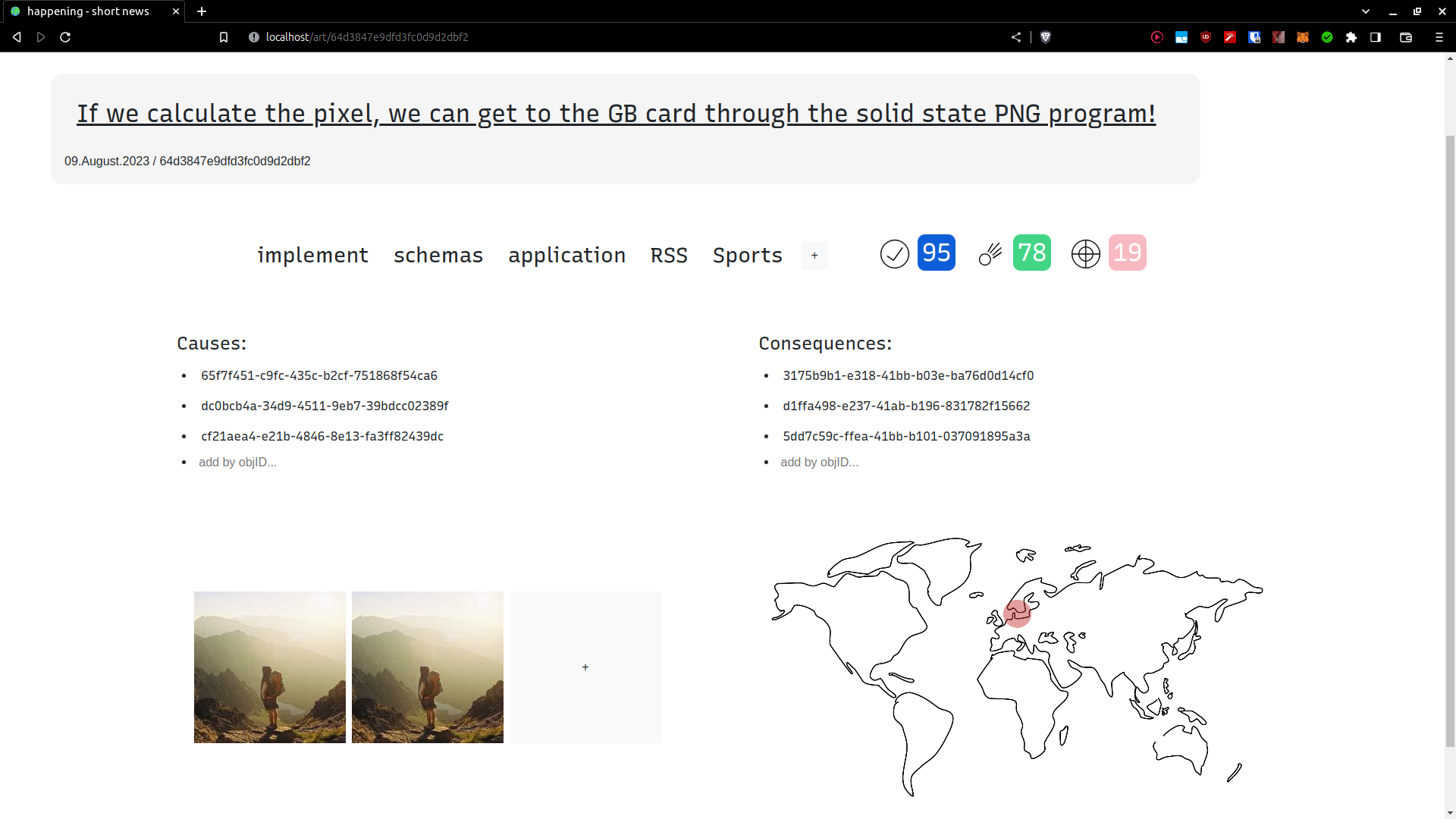Open the article headline link
The image size is (1456, 819).
tap(616, 113)
